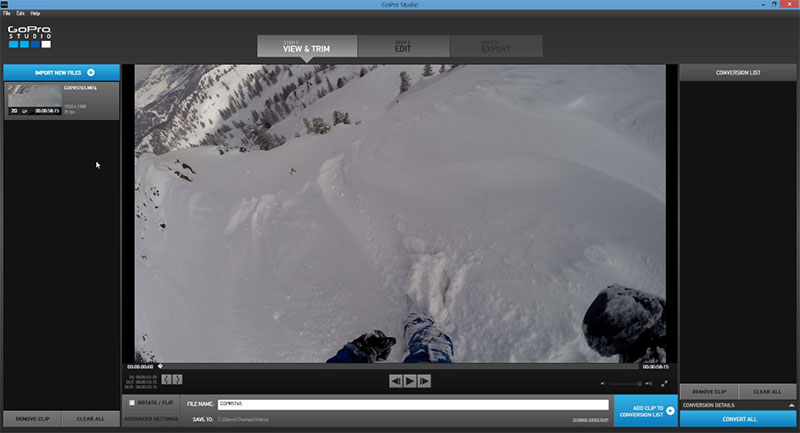Click the speaker icon right of volume slider

pos(649,383)
